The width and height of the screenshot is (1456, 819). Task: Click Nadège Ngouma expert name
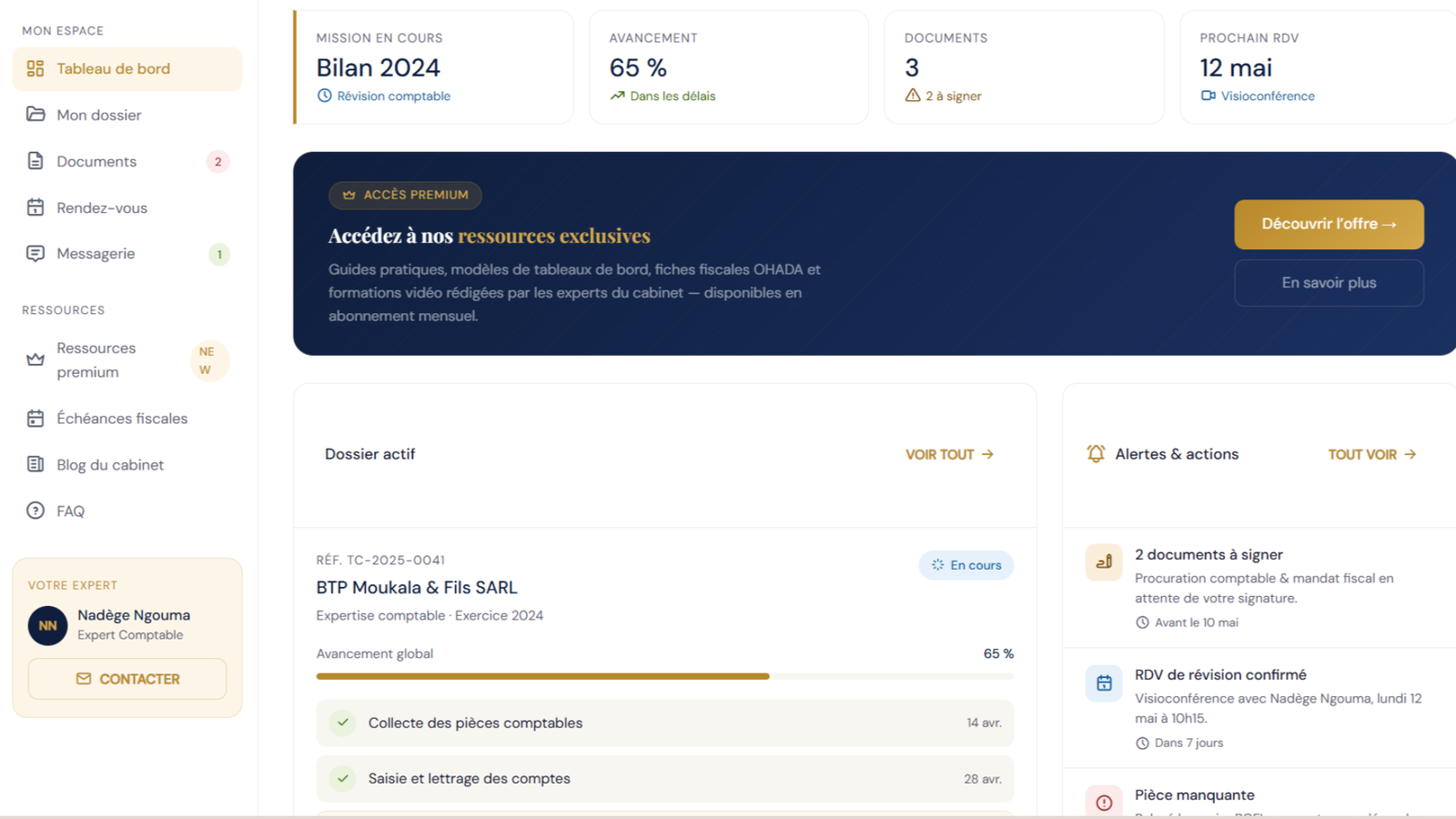pos(134,615)
